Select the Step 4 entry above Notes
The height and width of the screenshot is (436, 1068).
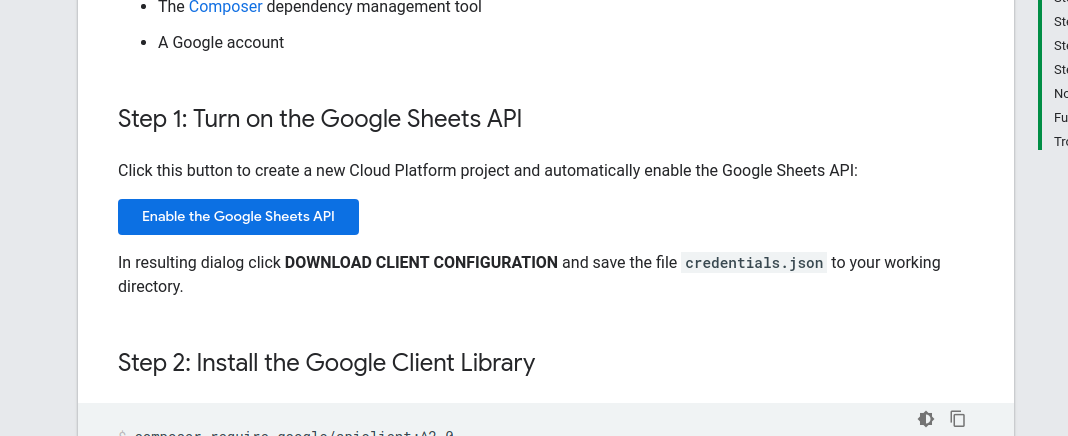[1060, 70]
